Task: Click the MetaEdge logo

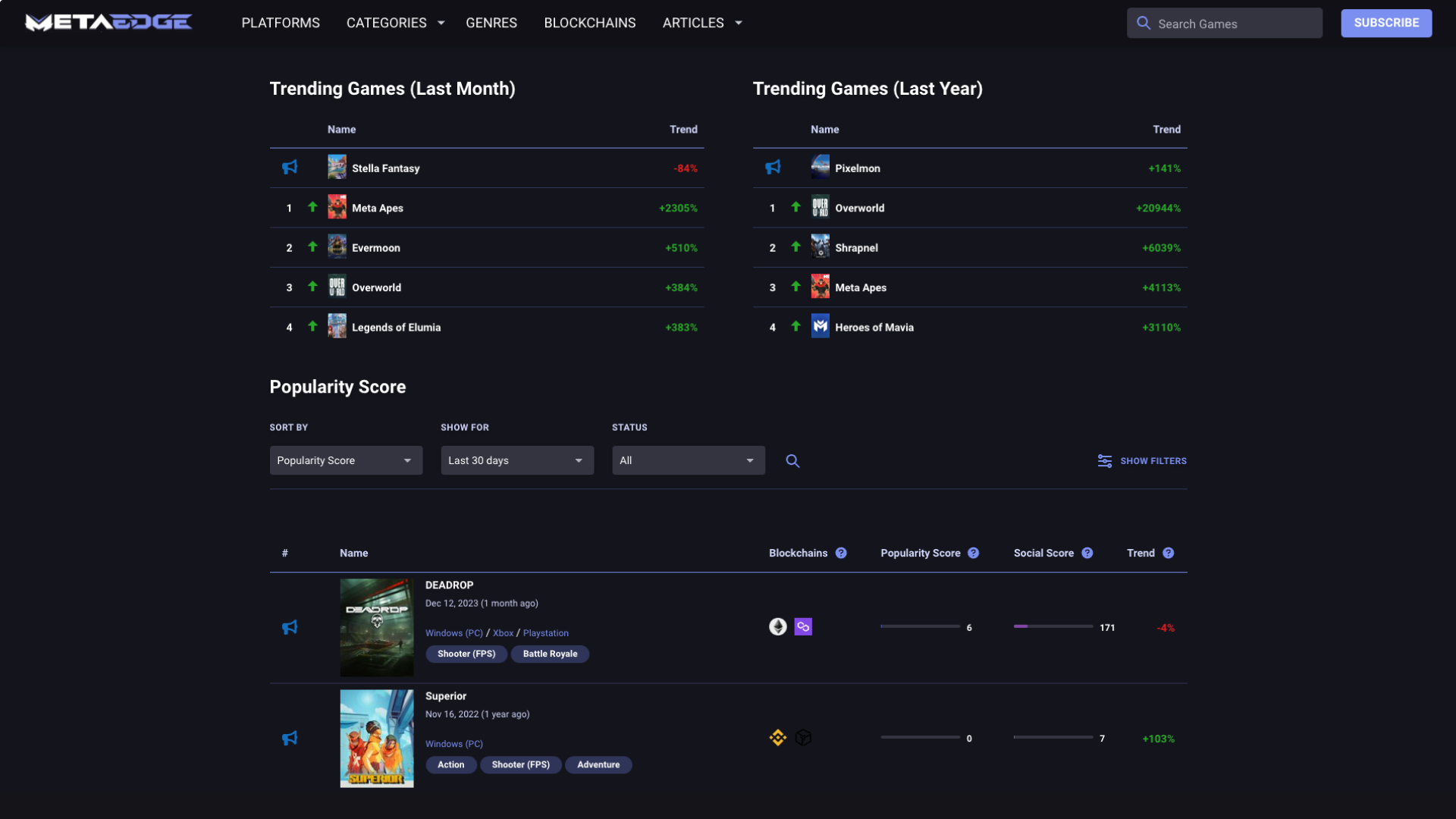Action: click(108, 23)
